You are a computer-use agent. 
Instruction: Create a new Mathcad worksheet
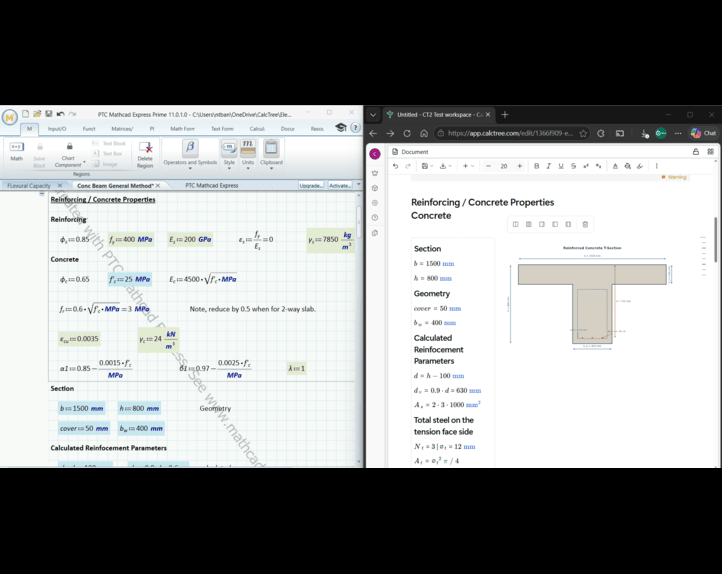click(x=26, y=114)
